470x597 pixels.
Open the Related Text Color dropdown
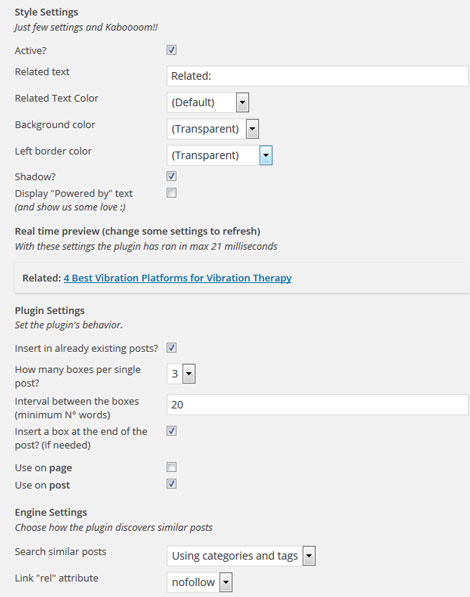(x=242, y=102)
